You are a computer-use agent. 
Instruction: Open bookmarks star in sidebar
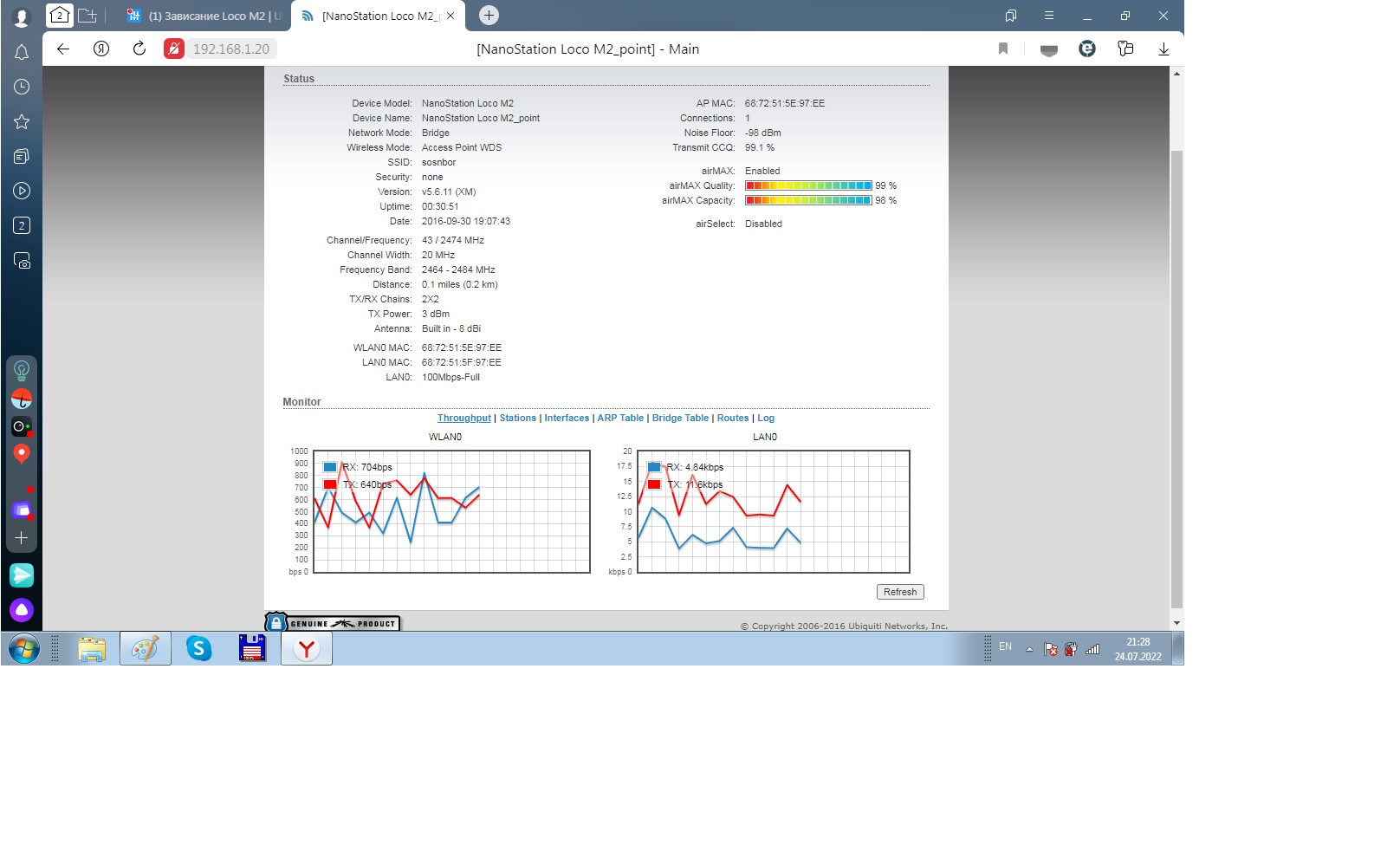(22, 121)
